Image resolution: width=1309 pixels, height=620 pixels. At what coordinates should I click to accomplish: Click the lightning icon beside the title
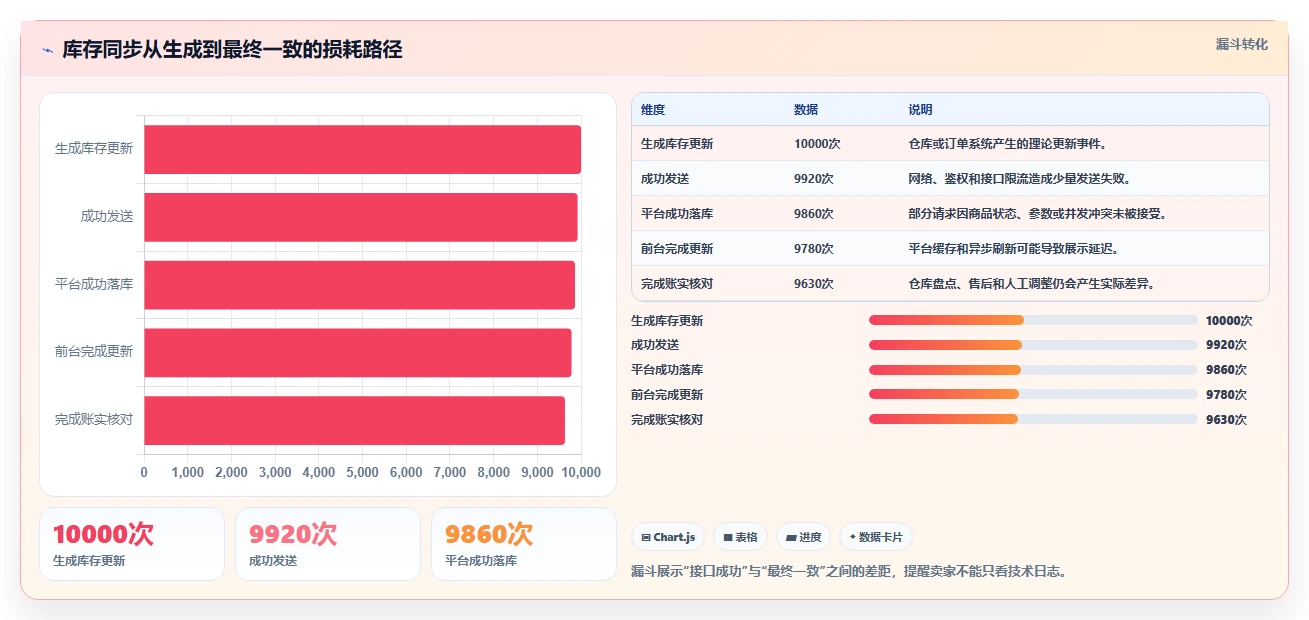[47, 50]
